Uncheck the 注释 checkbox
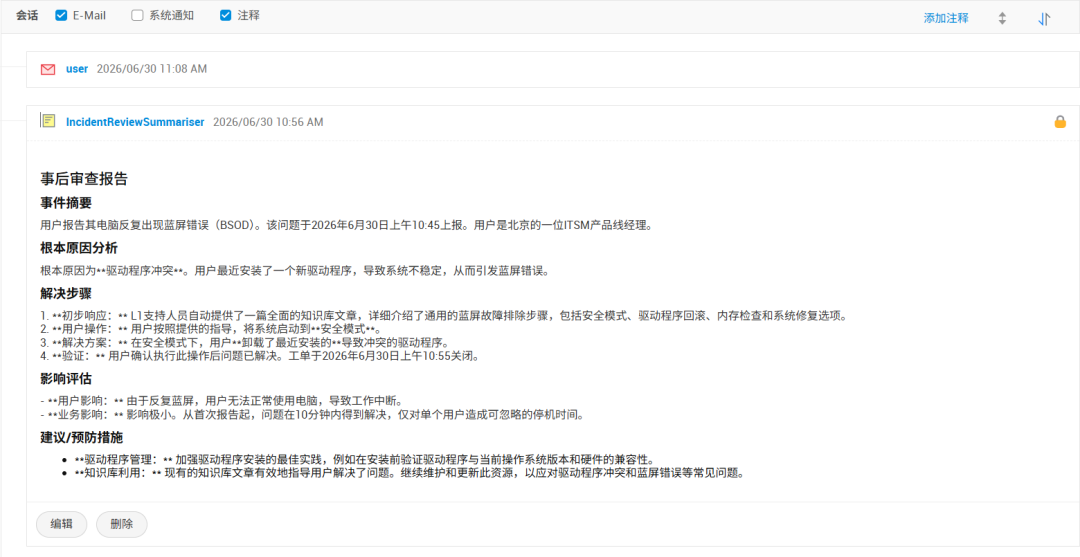This screenshot has width=1080, height=557. 225,16
